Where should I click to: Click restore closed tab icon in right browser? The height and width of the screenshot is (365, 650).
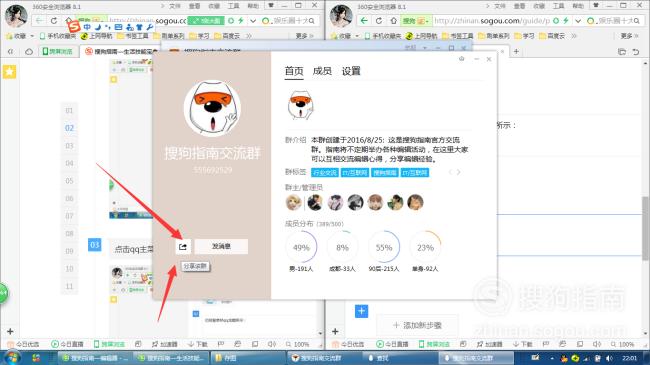coord(636,51)
